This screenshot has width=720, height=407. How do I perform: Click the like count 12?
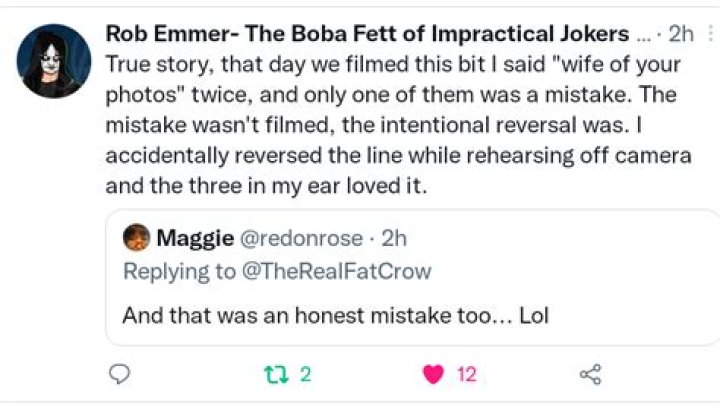click(x=466, y=375)
